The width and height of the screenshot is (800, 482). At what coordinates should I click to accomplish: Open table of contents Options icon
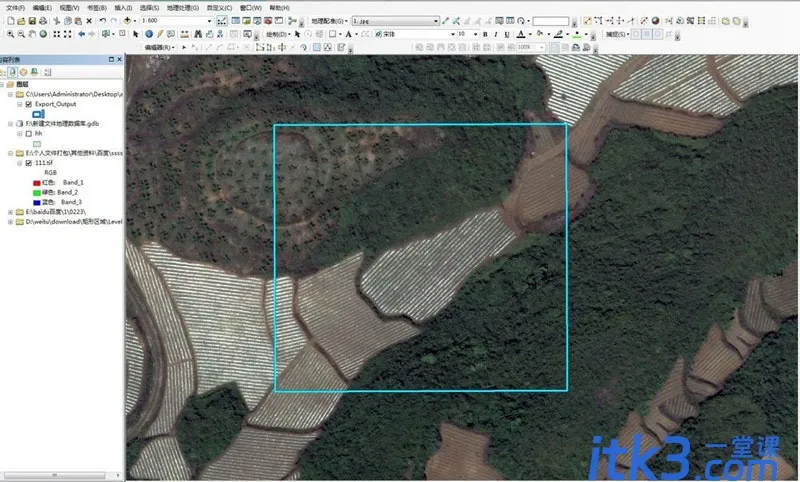(47, 72)
